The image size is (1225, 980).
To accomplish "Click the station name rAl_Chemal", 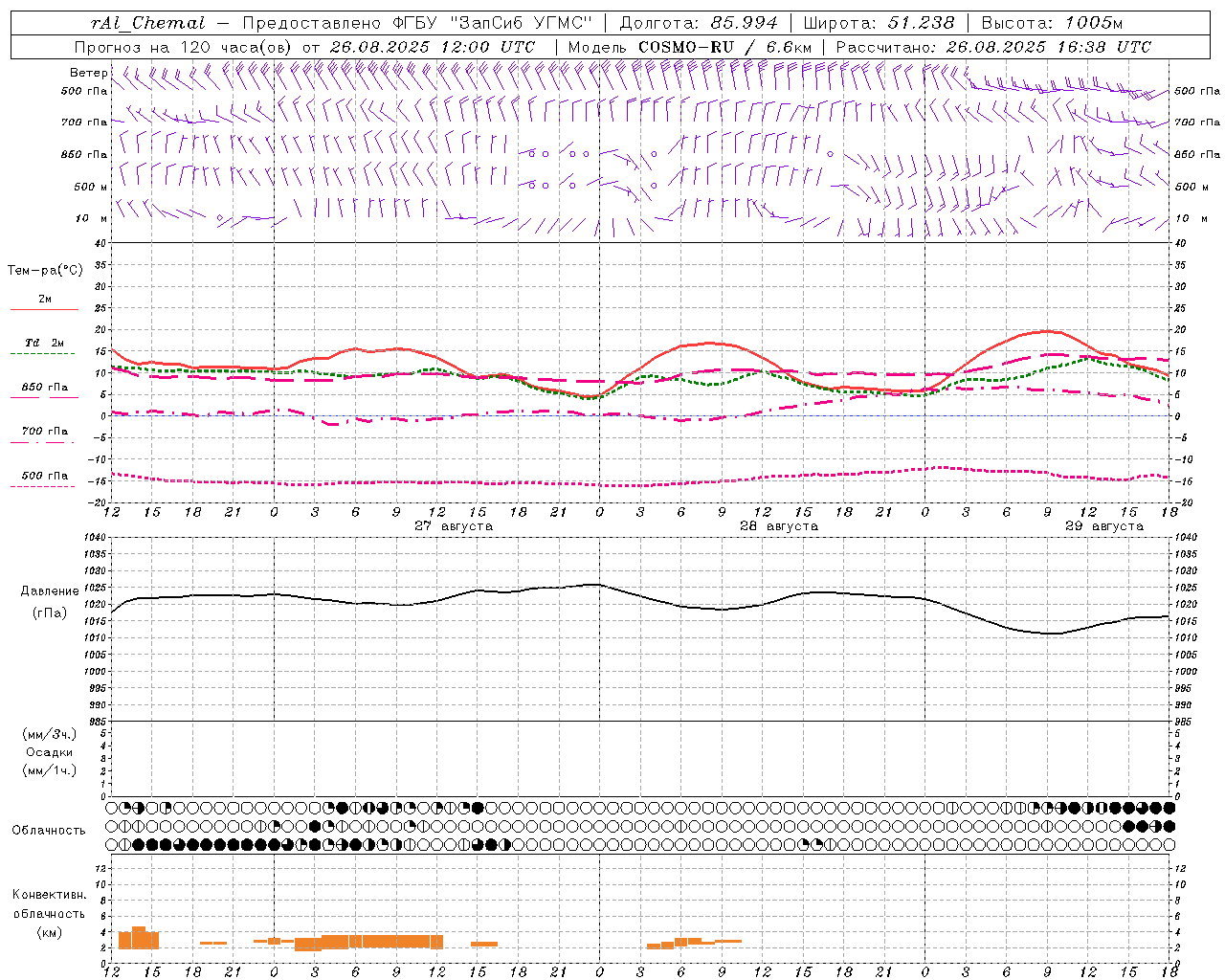I will click(147, 23).
